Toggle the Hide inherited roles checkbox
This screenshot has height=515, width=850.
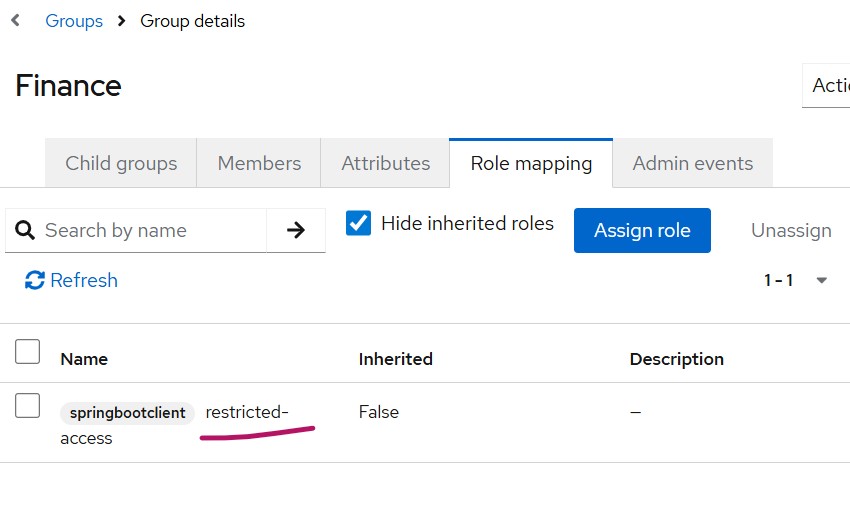(x=358, y=223)
